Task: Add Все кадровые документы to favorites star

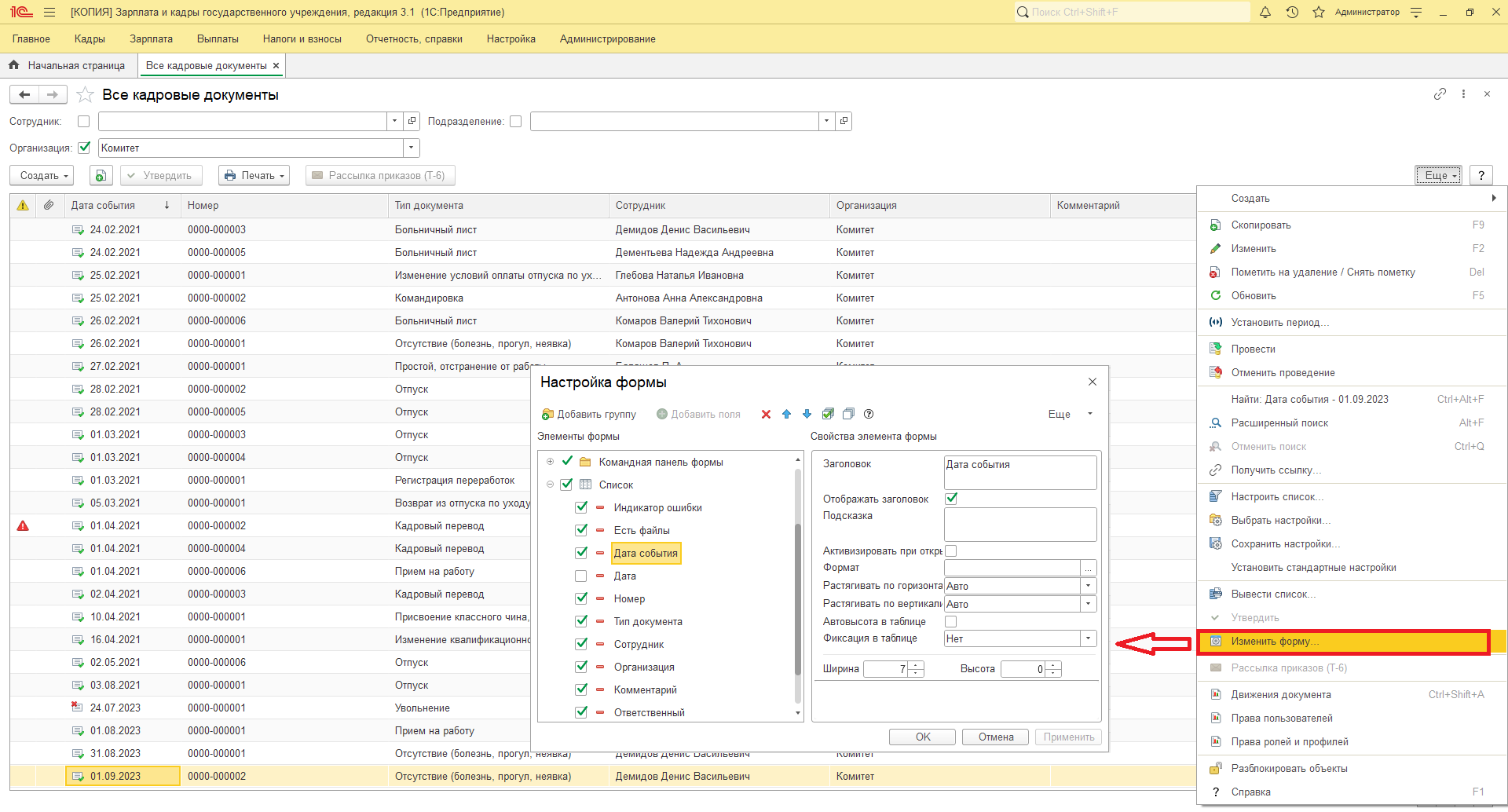Action: click(x=85, y=95)
